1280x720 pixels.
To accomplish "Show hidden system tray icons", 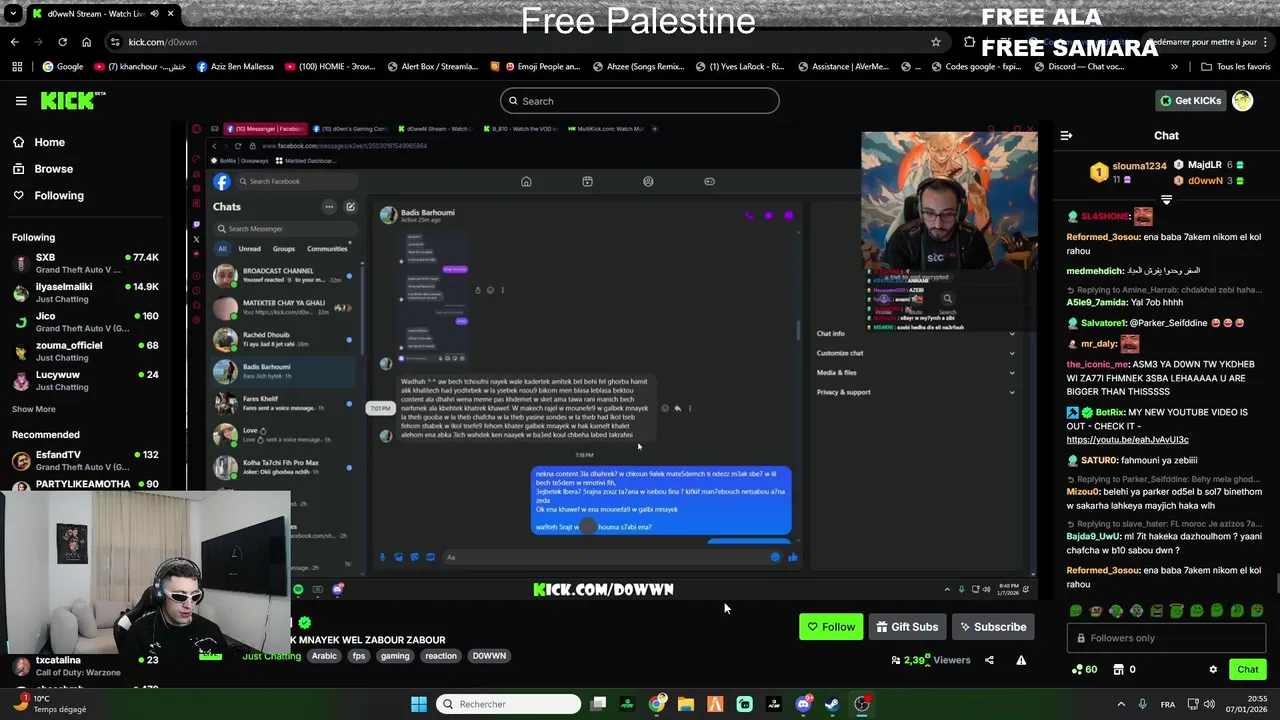I will coord(1120,704).
